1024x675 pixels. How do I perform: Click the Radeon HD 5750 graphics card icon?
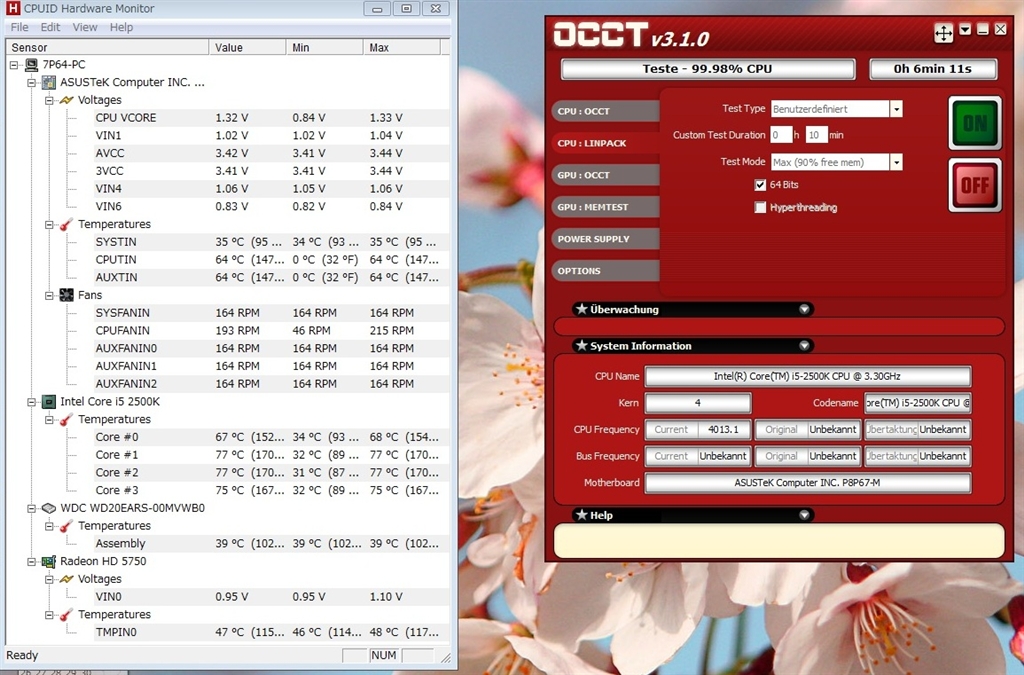(x=48, y=561)
